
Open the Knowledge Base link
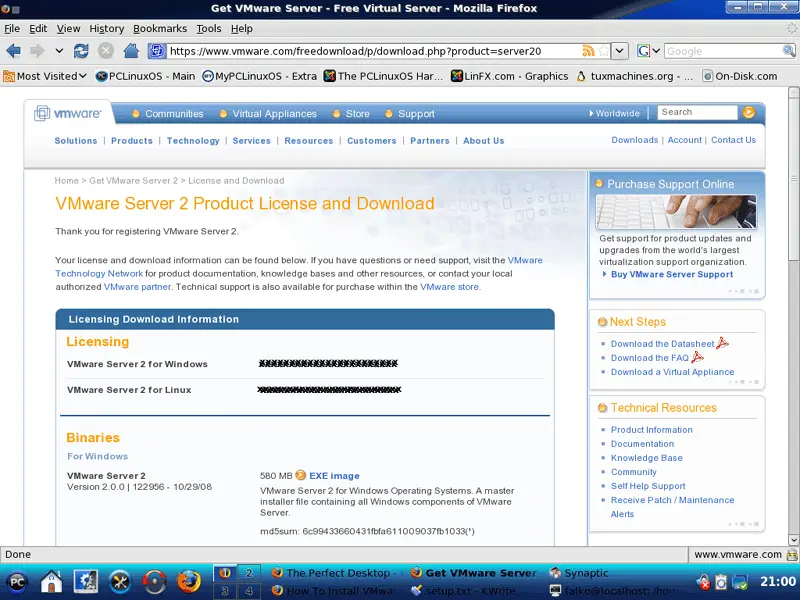click(646, 458)
